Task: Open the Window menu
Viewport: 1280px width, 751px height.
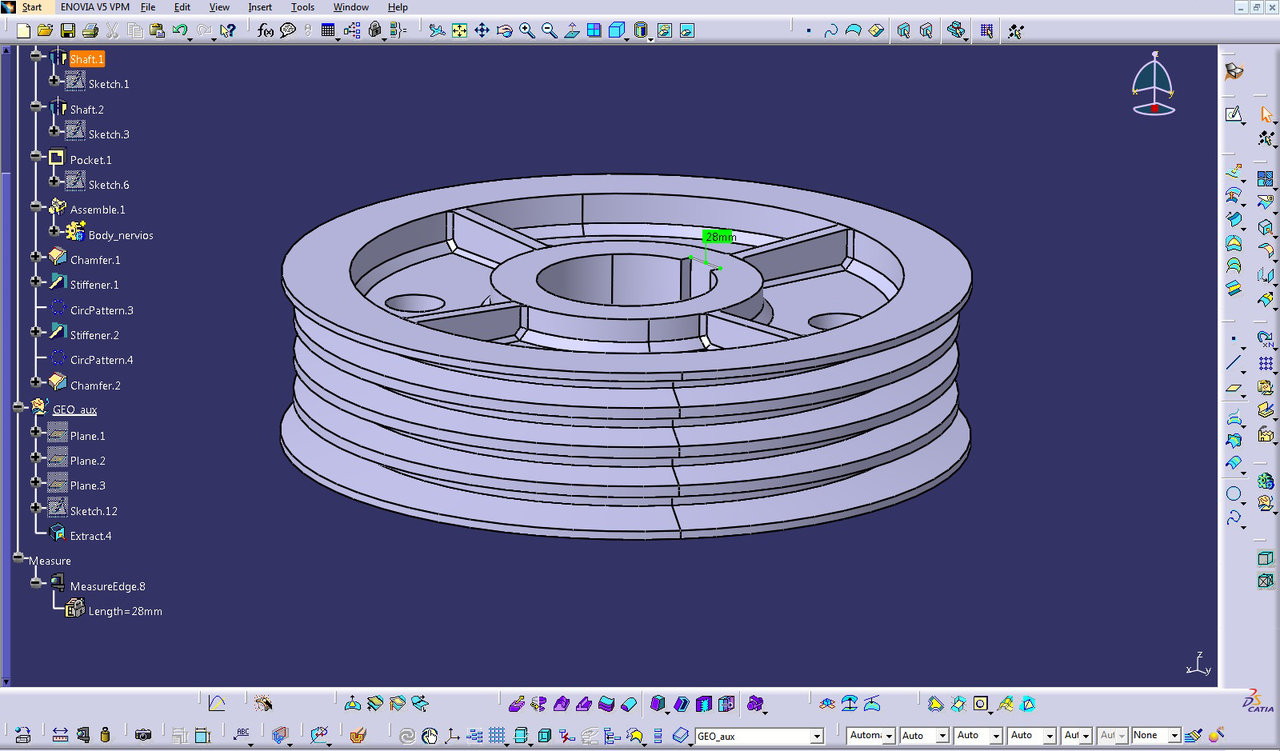Action: coord(351,7)
